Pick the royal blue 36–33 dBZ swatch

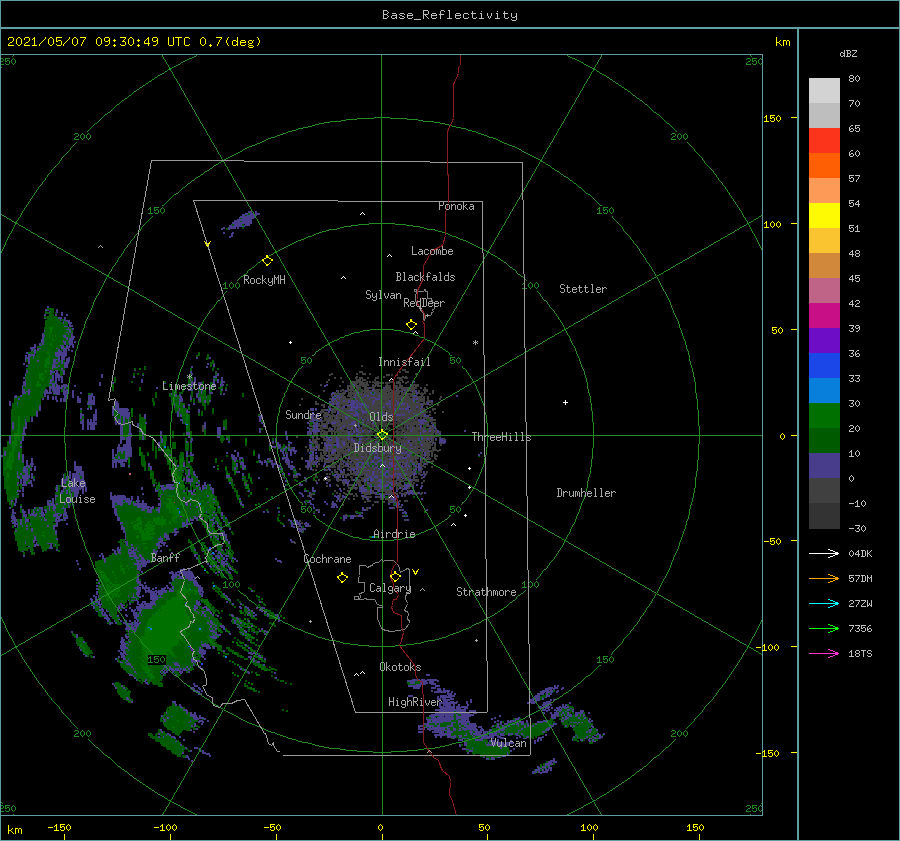click(x=824, y=366)
